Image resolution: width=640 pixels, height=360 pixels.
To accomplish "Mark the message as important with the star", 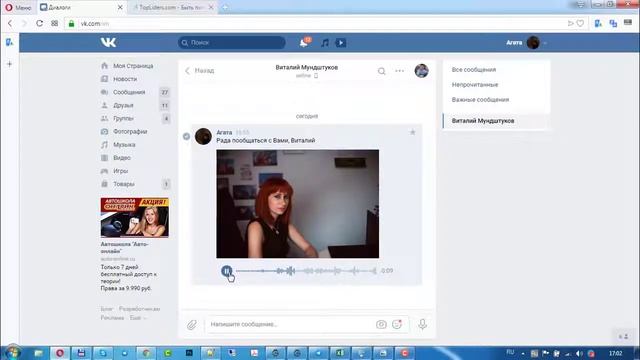I will 413,132.
